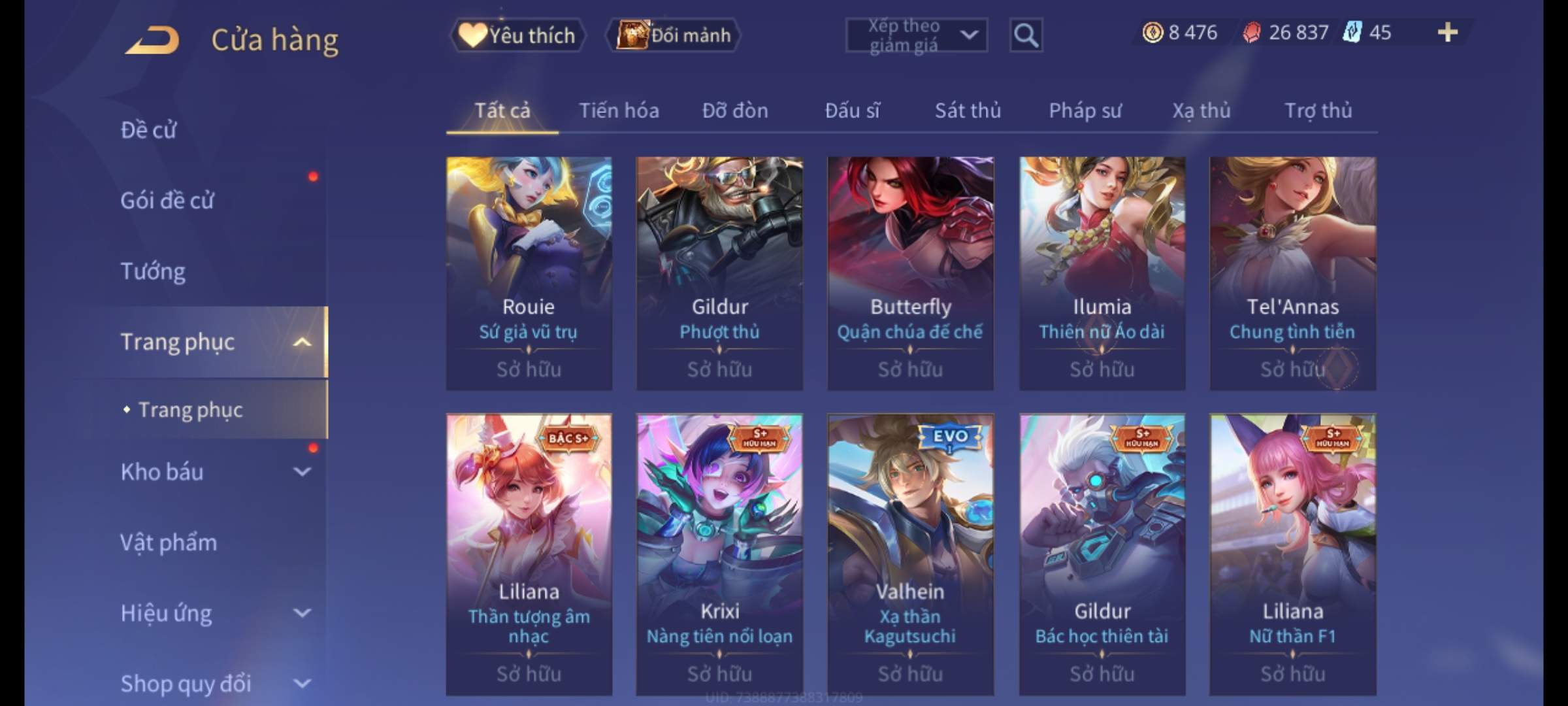Click the gold coin currency icon
This screenshot has height=706, width=1568.
[x=1152, y=32]
